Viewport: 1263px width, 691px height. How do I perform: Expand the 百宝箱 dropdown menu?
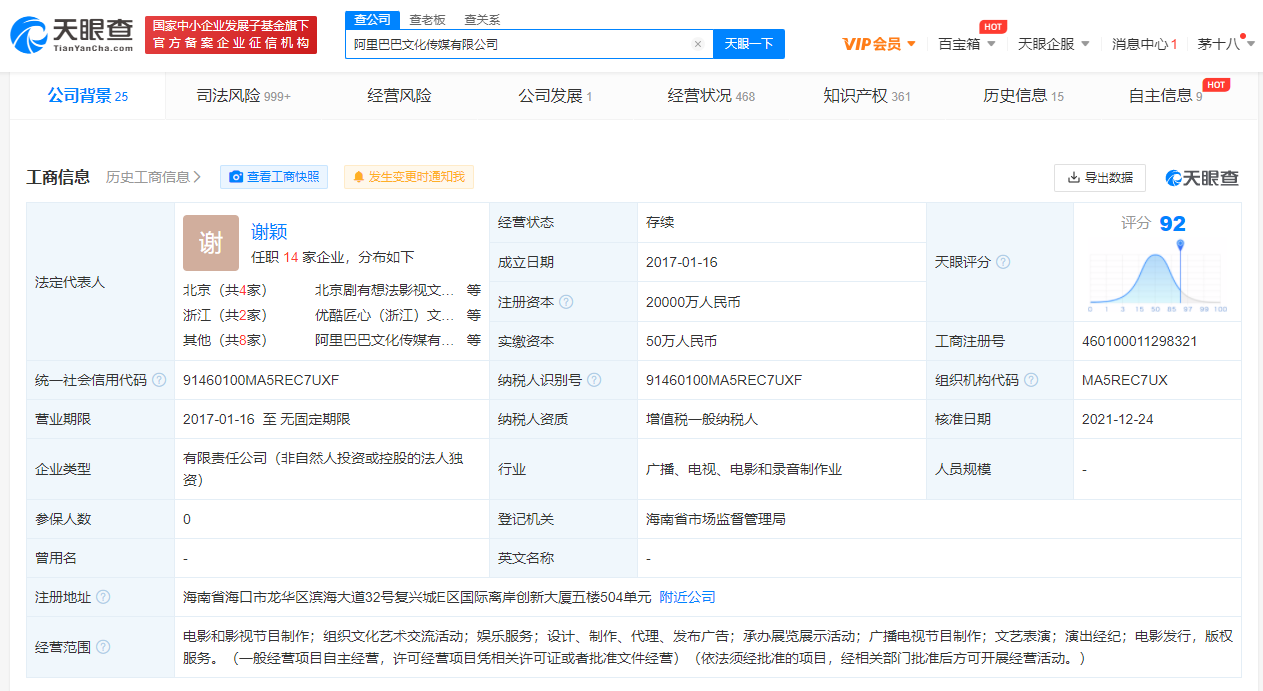[966, 44]
